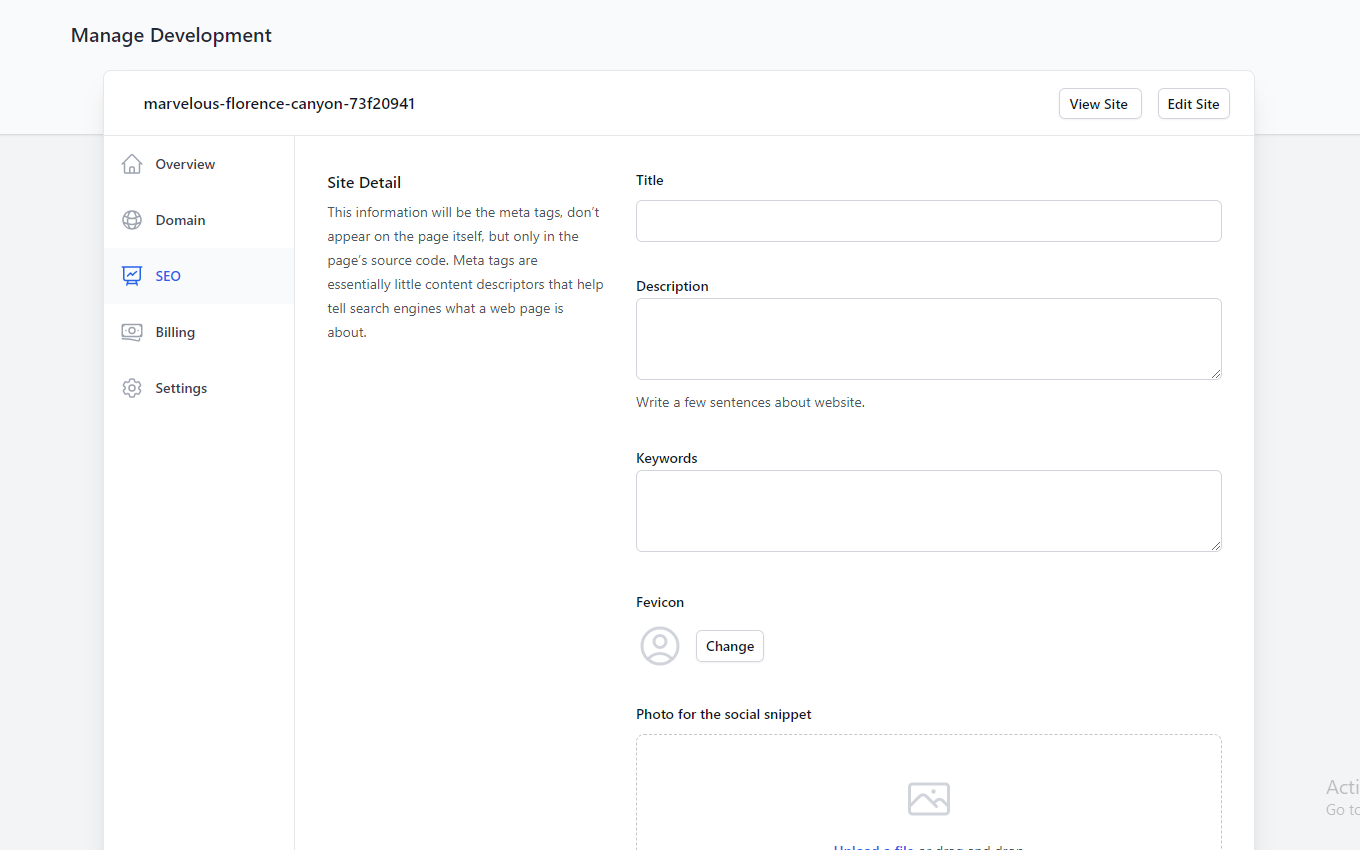The image size is (1360, 850).
Task: Focus the Title input field
Action: 928,221
